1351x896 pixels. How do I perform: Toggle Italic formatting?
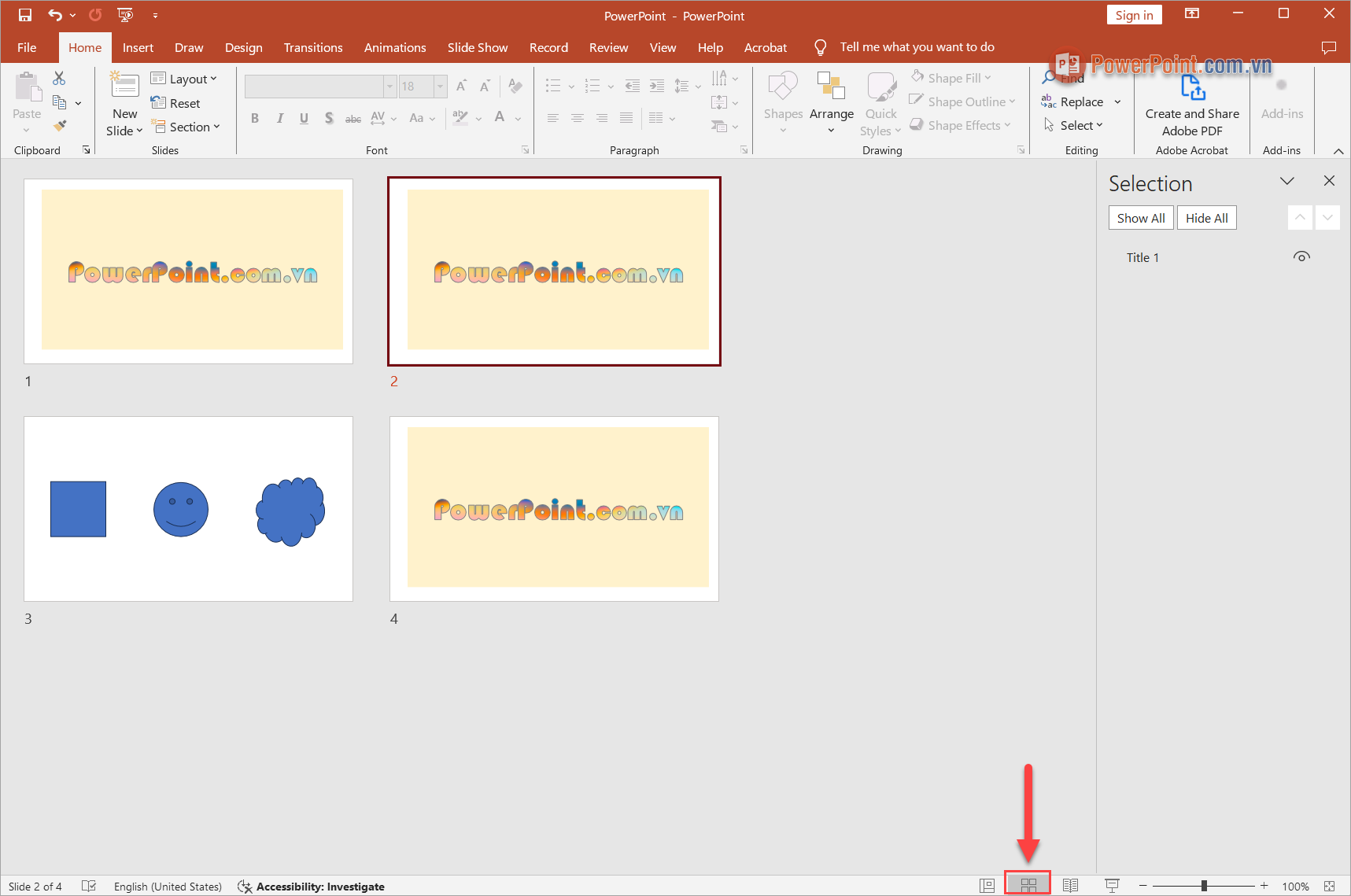tap(279, 118)
